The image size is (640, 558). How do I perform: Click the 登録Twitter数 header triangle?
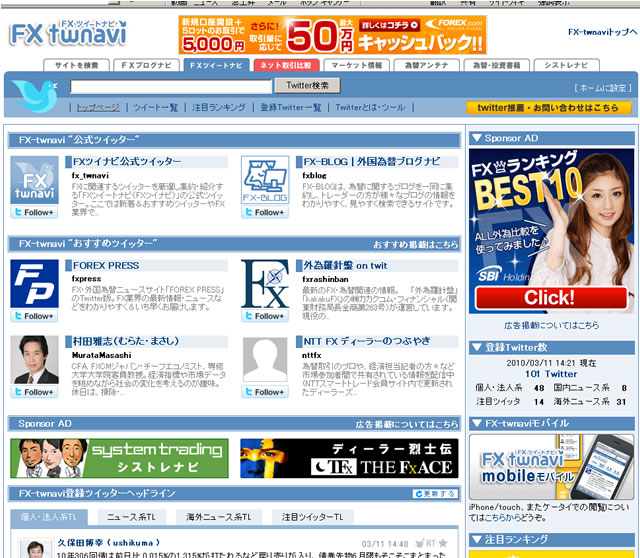[x=476, y=347]
